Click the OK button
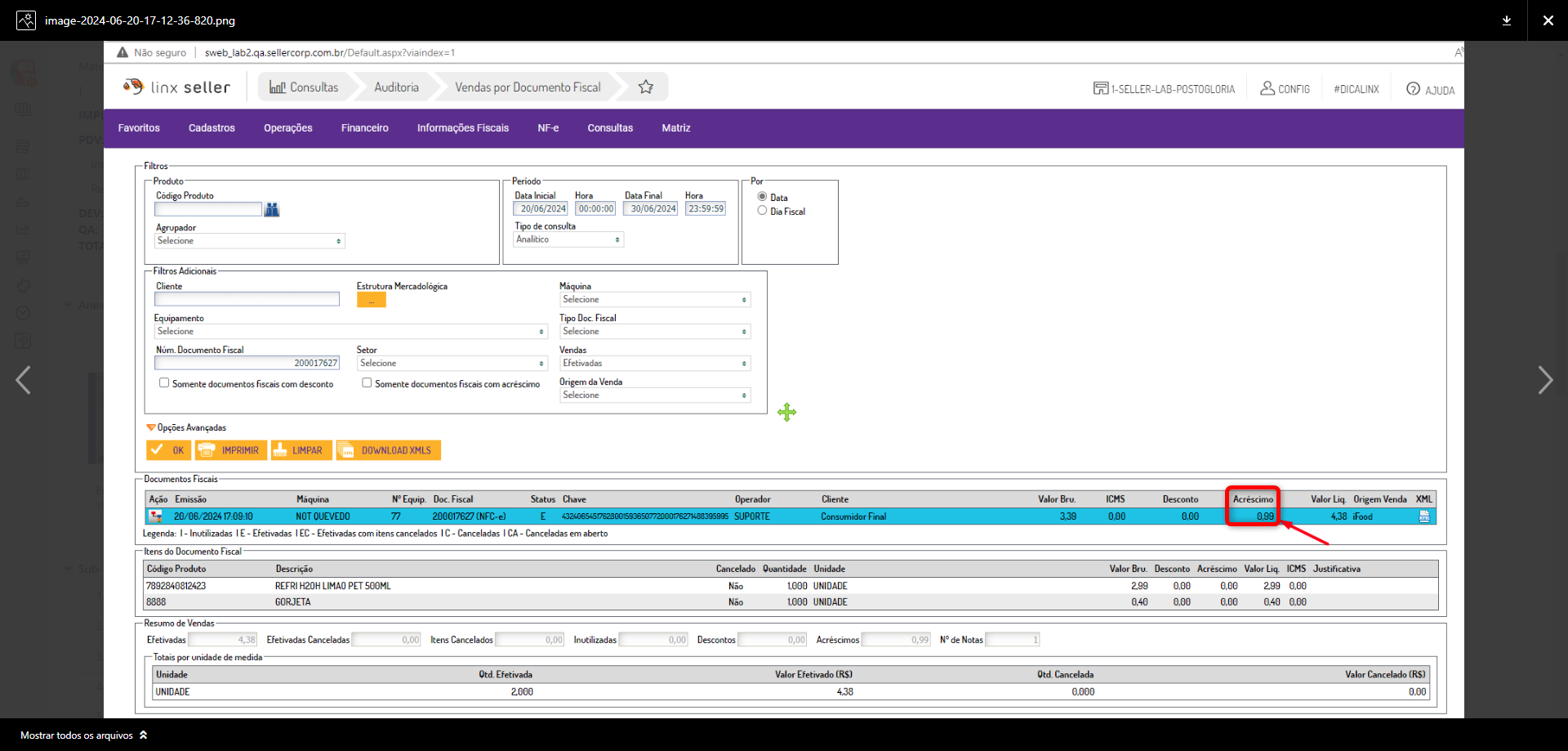The height and width of the screenshot is (751, 1568). [x=168, y=450]
